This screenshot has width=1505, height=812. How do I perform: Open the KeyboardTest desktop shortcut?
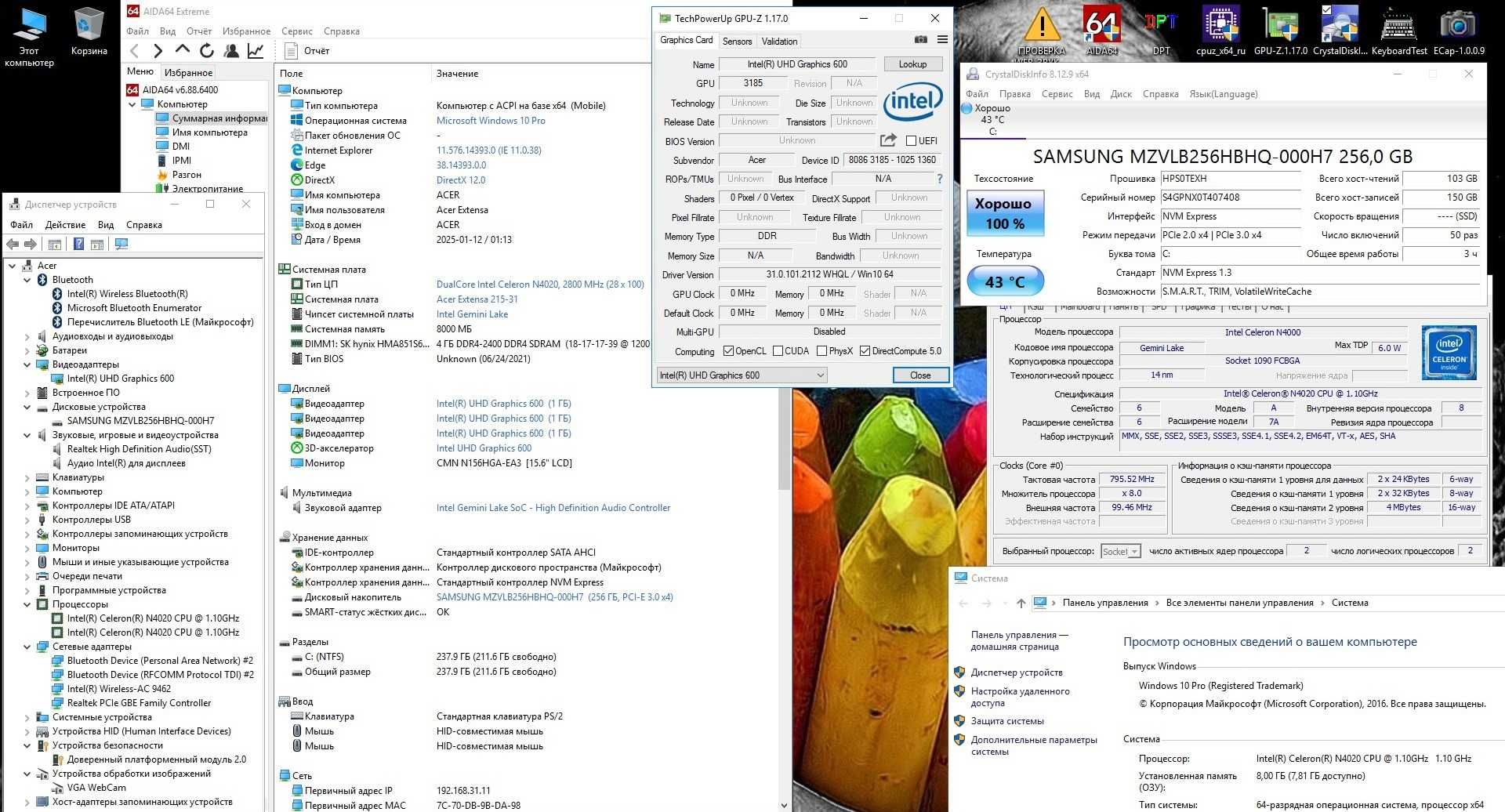1399,30
